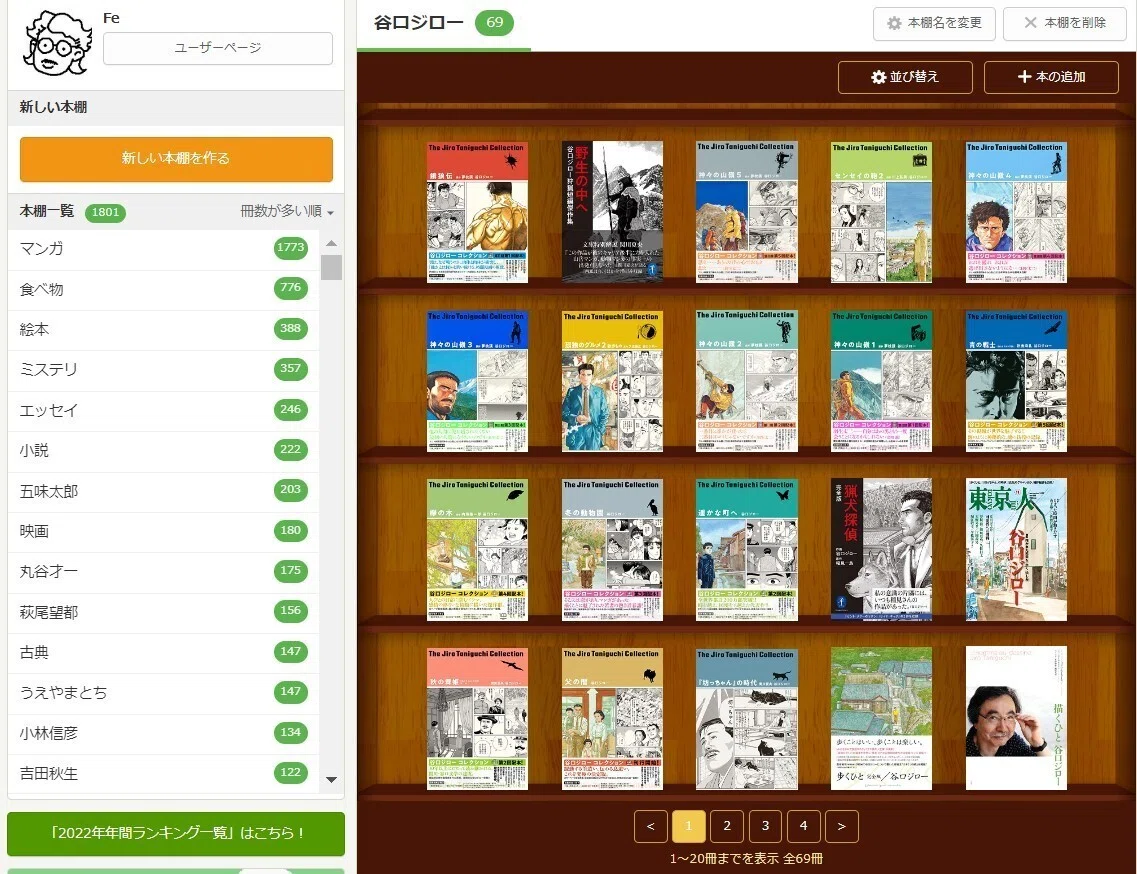Viewport: 1137px width, 874px height.
Task: Click the 本棚を削除 button
Action: click(x=1064, y=23)
